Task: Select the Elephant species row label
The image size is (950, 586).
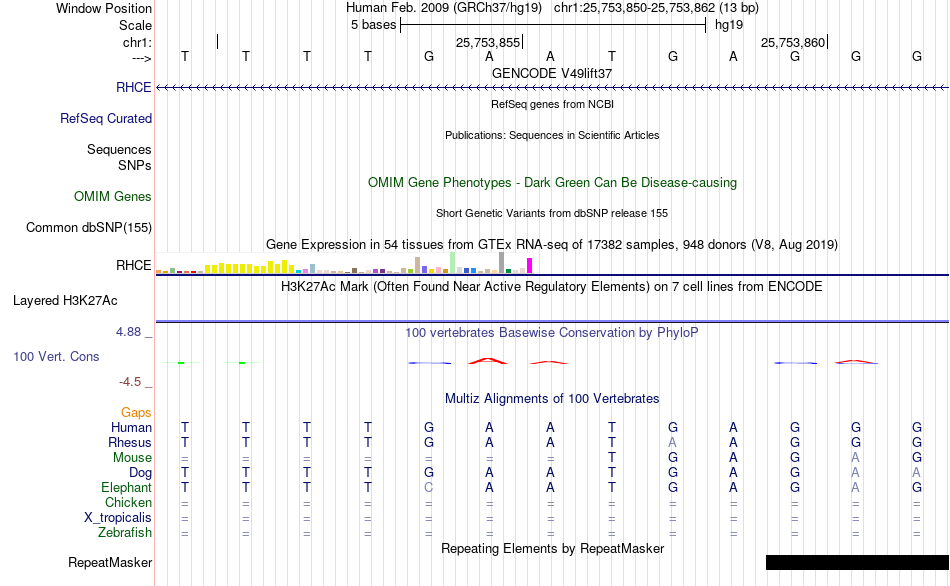Action: point(126,488)
